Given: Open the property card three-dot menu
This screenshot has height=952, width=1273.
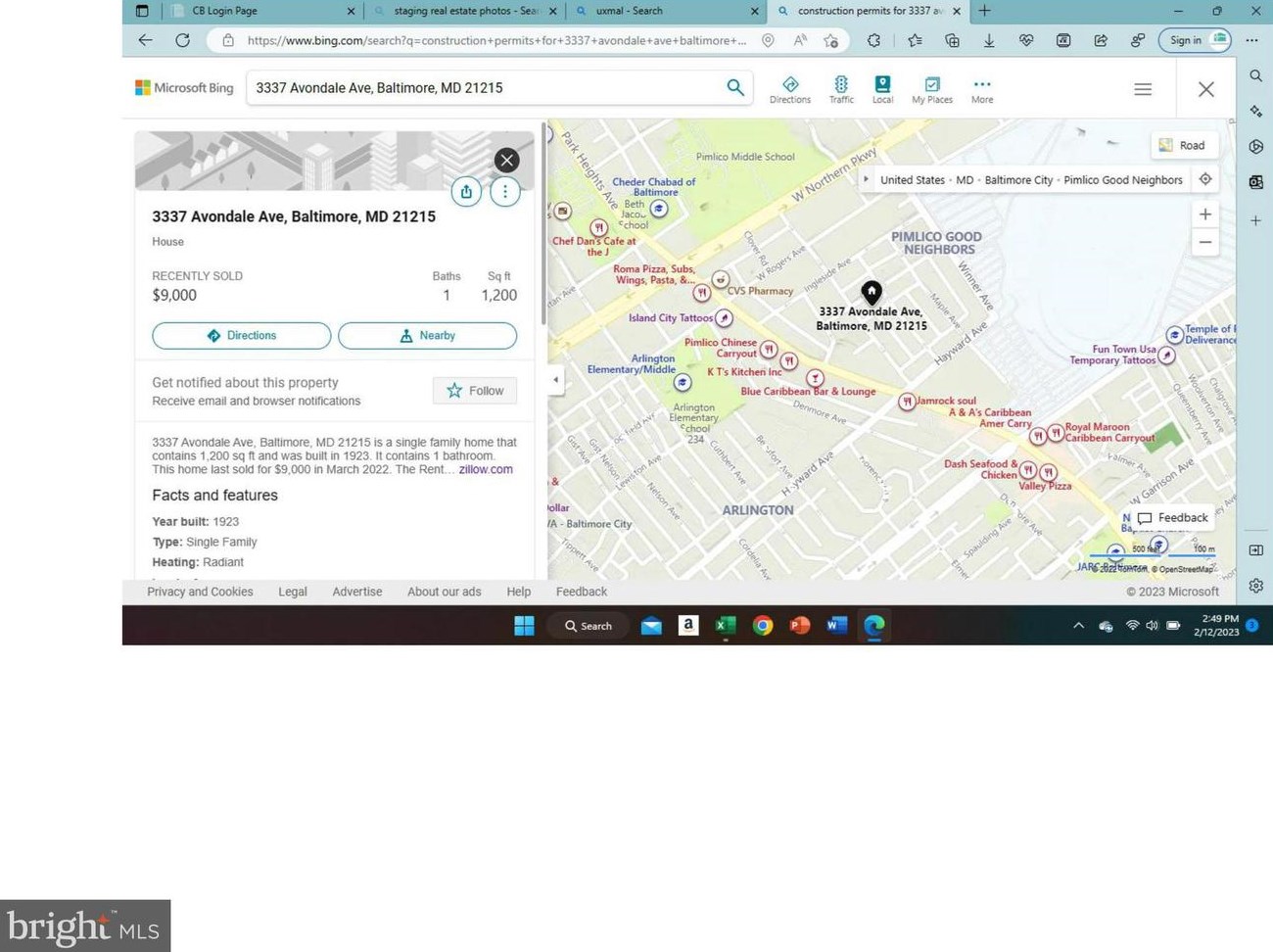Looking at the screenshot, I should tap(505, 192).
